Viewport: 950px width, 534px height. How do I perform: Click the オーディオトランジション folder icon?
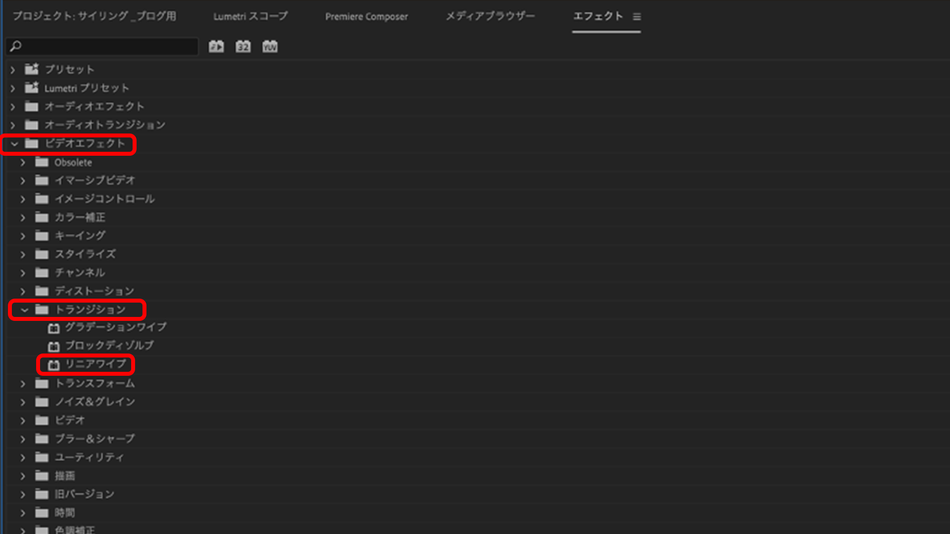pyautogui.click(x=32, y=125)
